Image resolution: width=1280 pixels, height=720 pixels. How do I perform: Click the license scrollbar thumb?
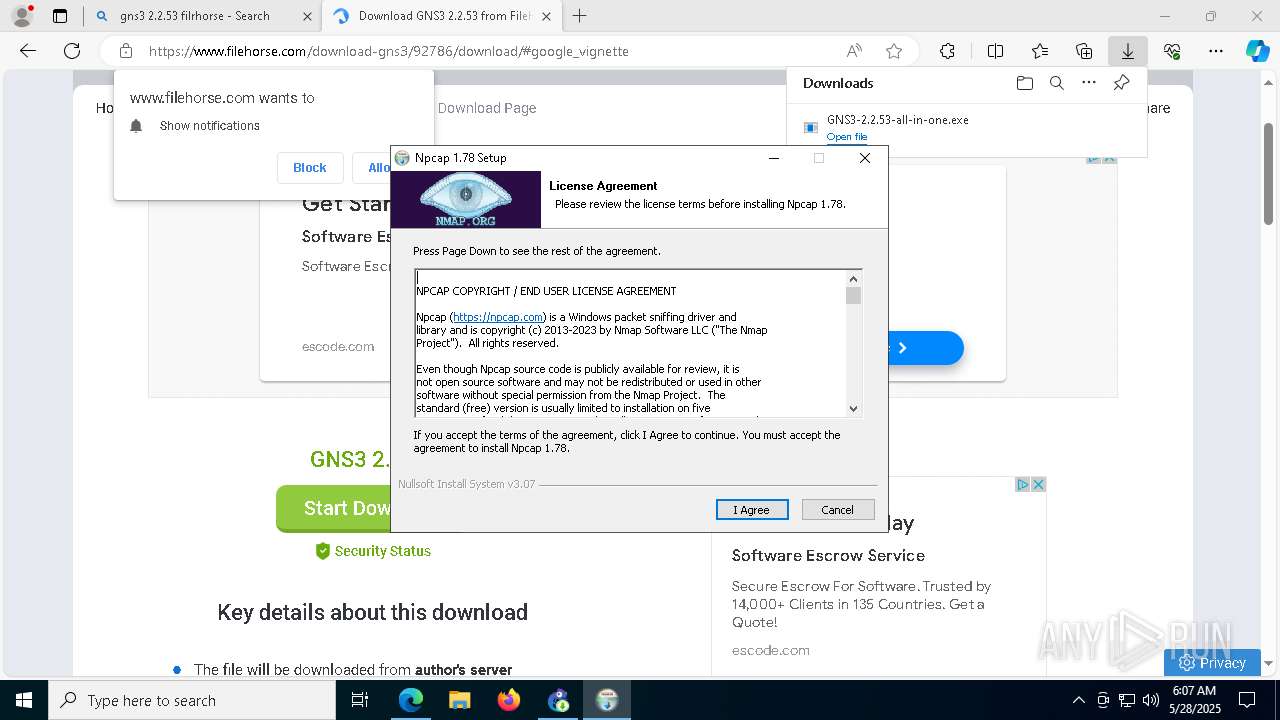pyautogui.click(x=853, y=295)
